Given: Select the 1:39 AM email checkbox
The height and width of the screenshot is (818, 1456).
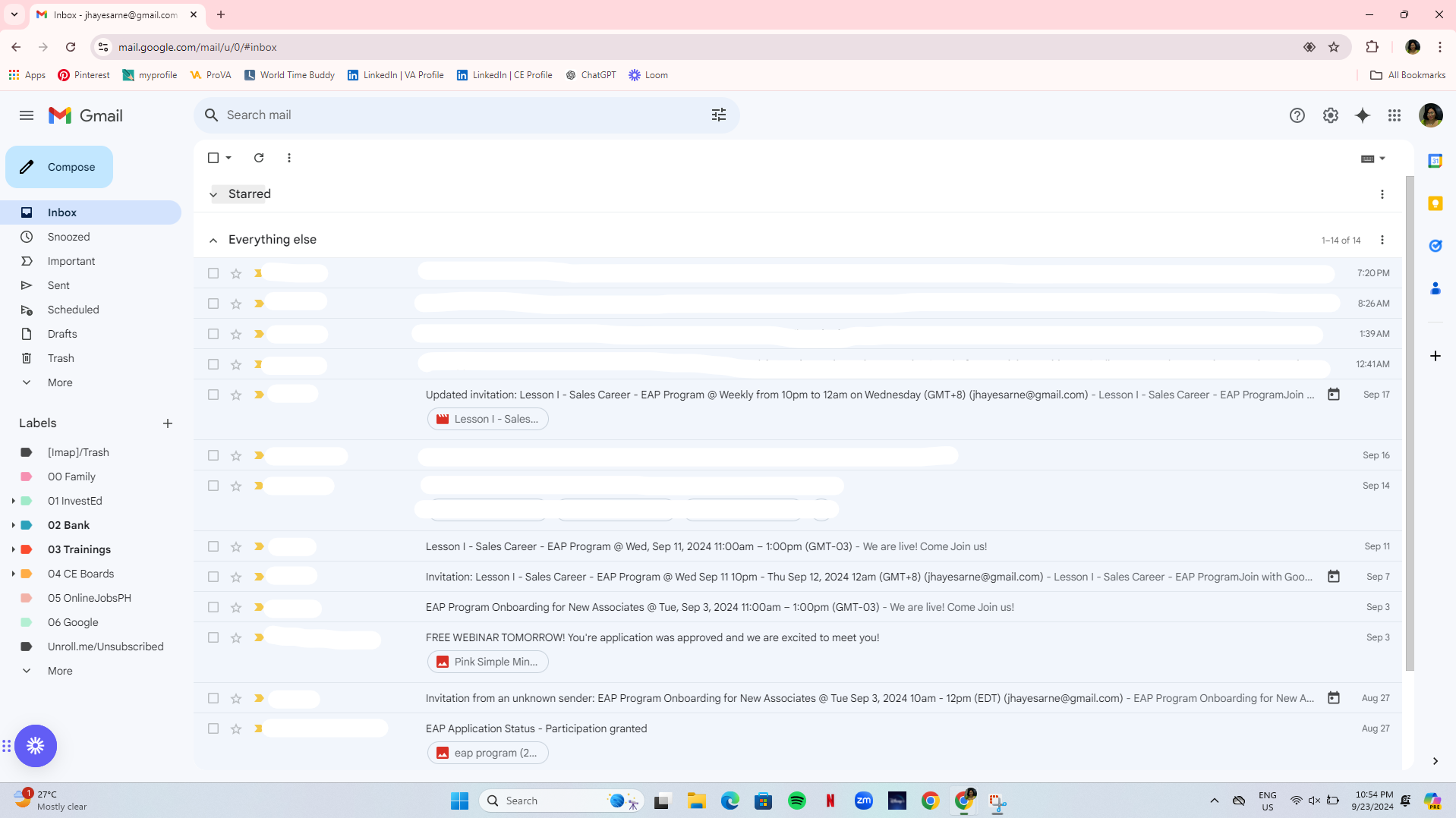Looking at the screenshot, I should [213, 334].
